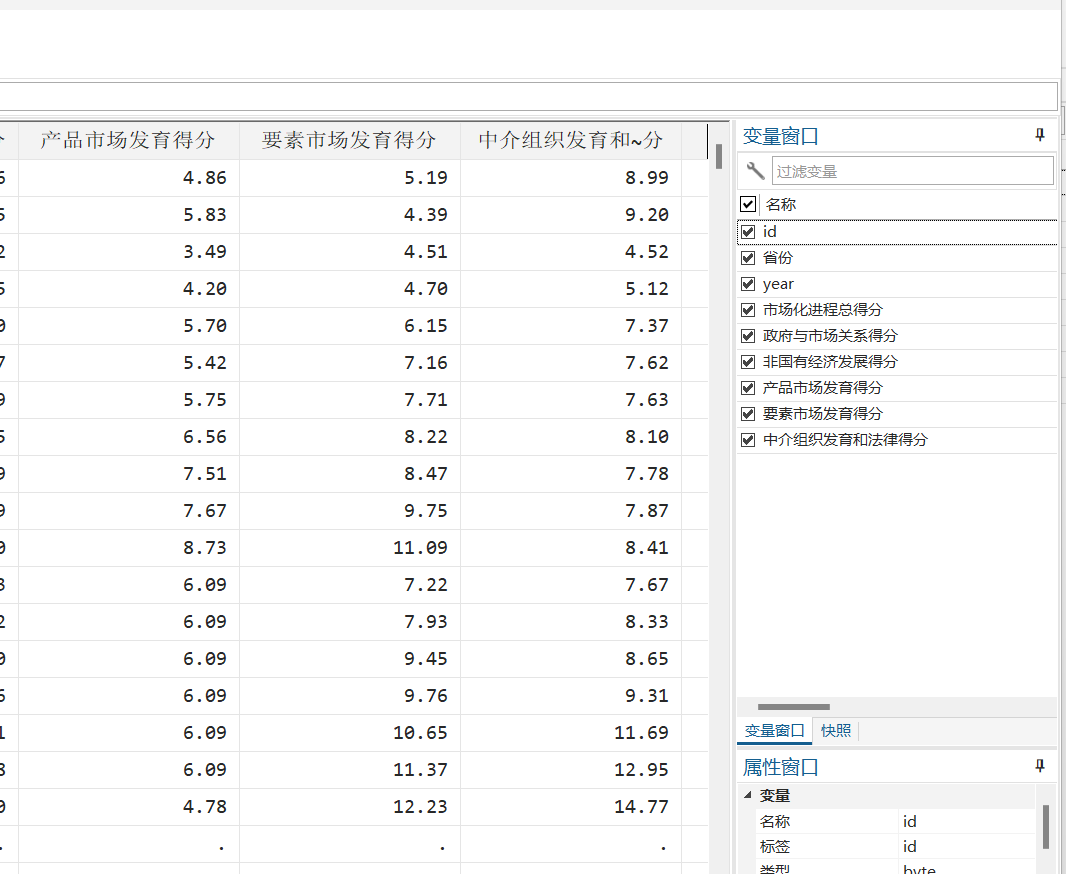The height and width of the screenshot is (874, 1066).
Task: Open the wrench filter options icon
Action: [x=755, y=171]
